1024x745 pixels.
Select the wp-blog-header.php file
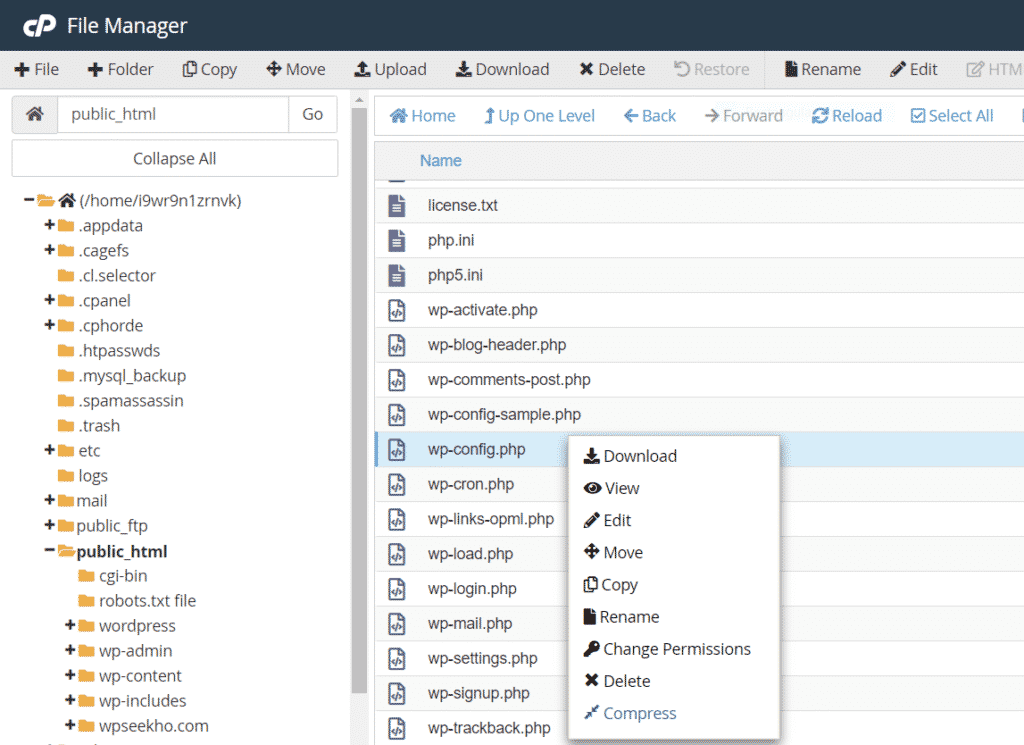pos(497,345)
